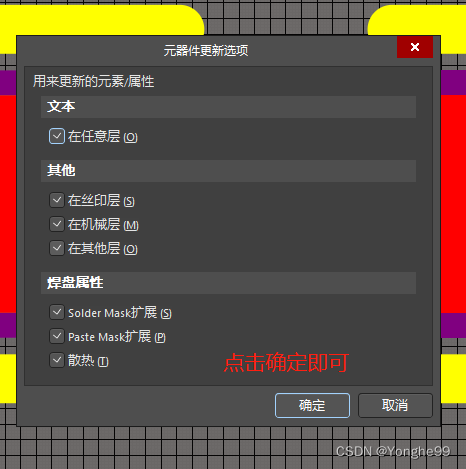Click the 用来更新的元素/属性 group label
The image size is (466, 469).
[x=93, y=81]
